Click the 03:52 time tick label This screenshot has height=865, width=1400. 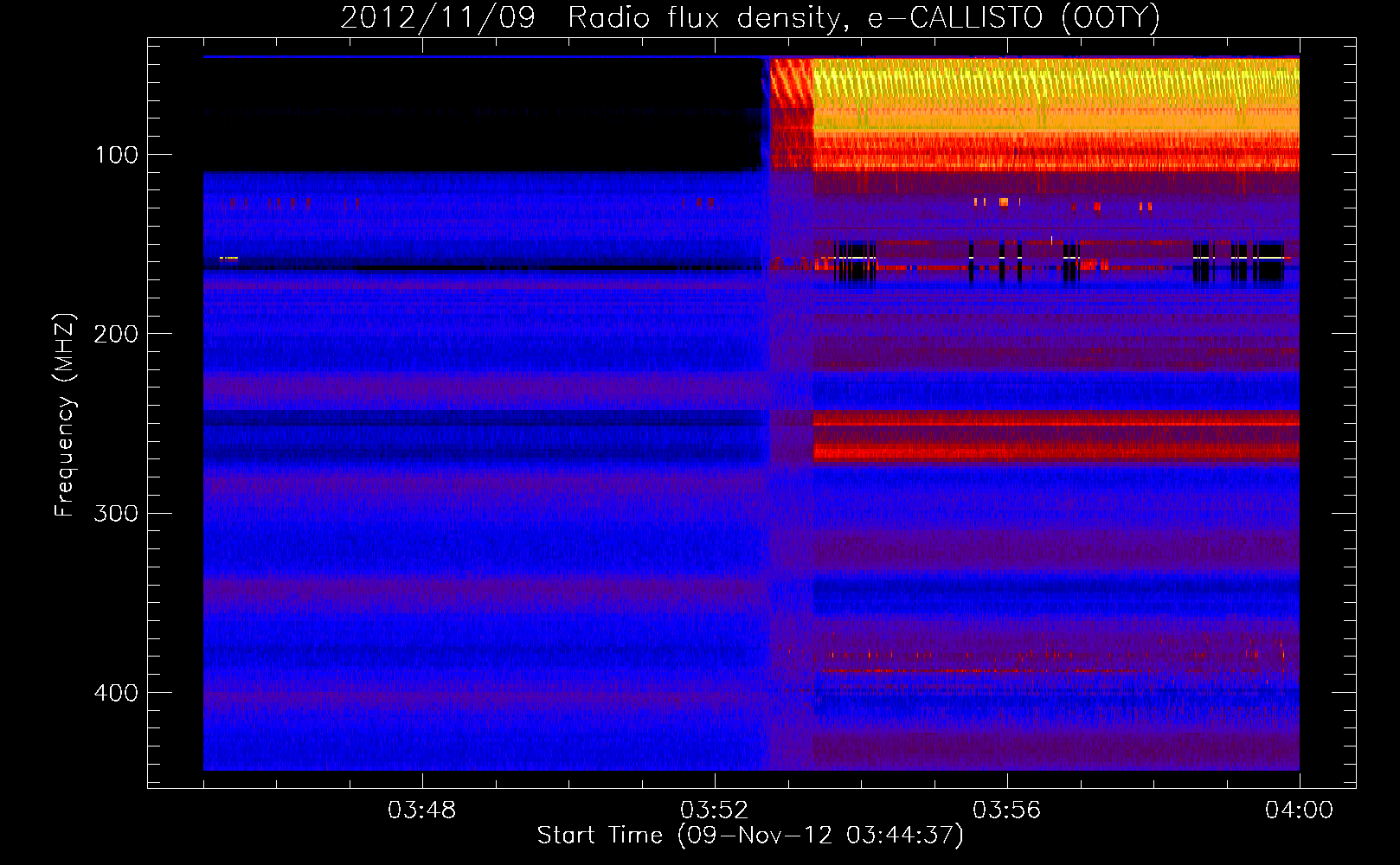click(x=714, y=811)
